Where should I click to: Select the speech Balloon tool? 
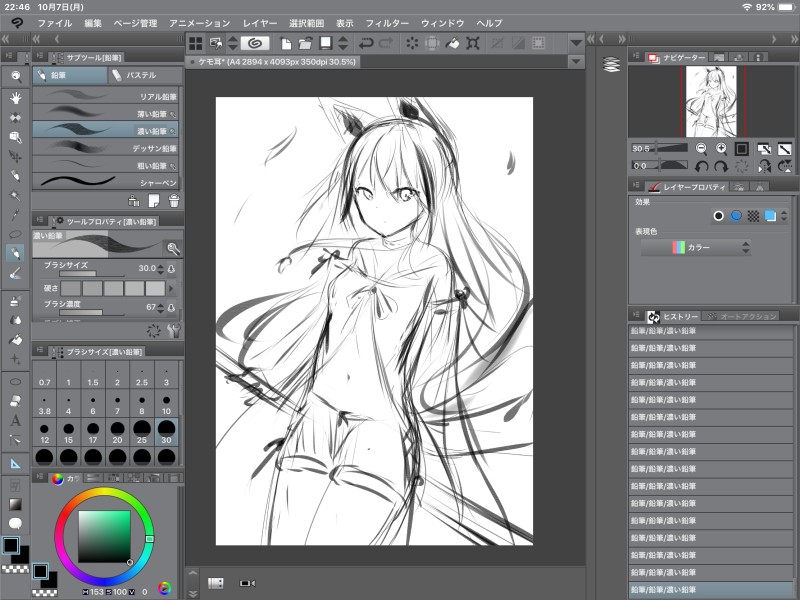(15, 523)
